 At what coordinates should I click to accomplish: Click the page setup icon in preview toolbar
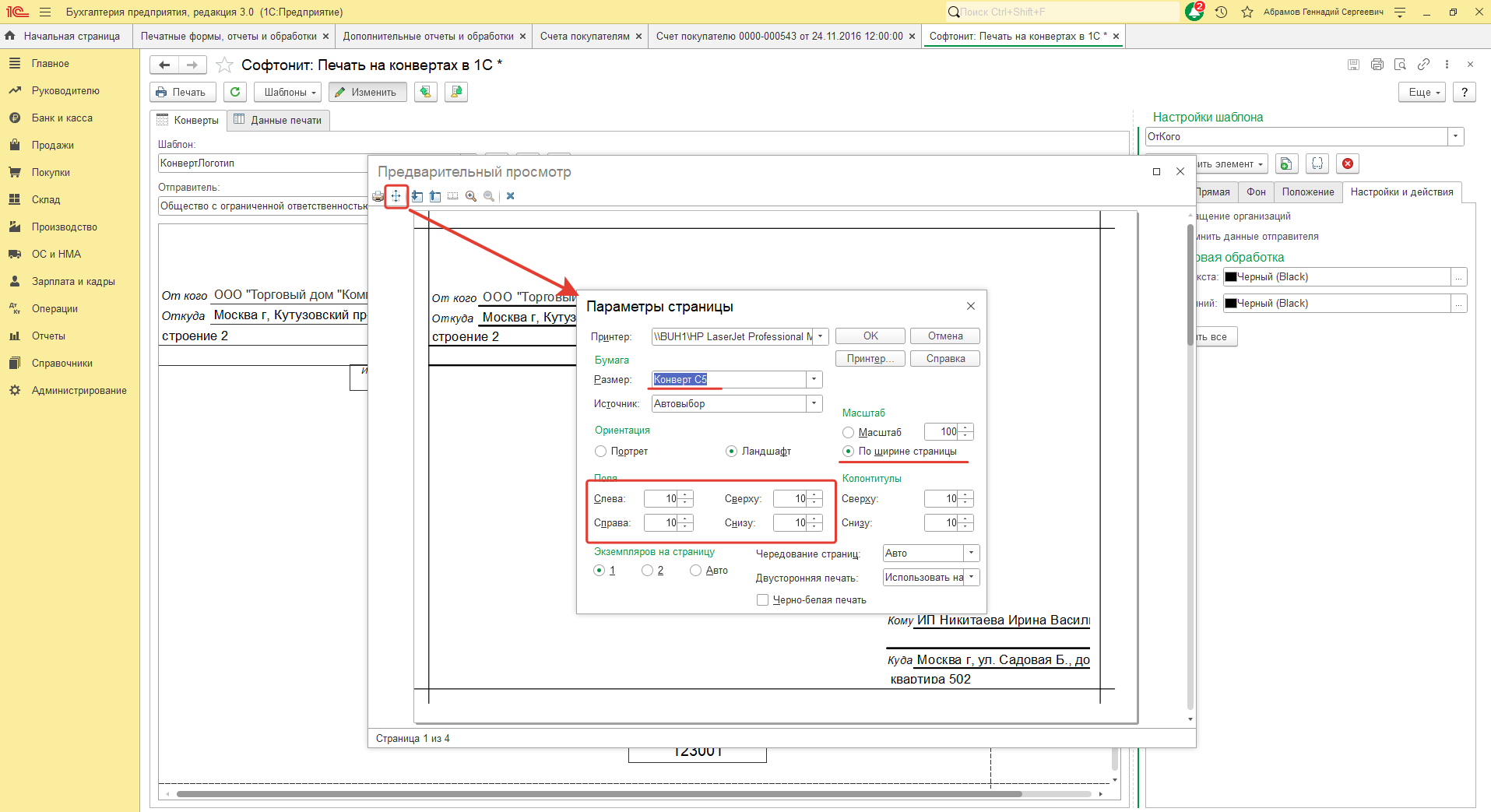click(x=396, y=196)
